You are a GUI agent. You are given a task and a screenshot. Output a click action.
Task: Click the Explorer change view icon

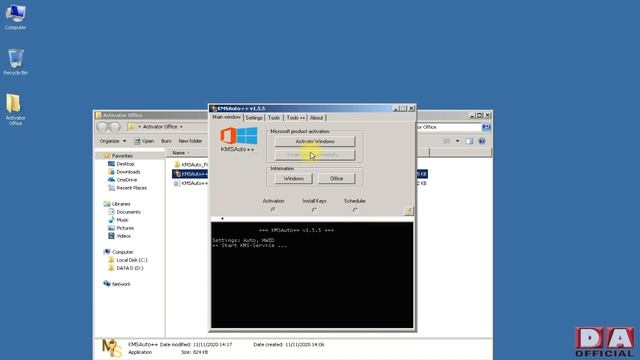[447, 141]
